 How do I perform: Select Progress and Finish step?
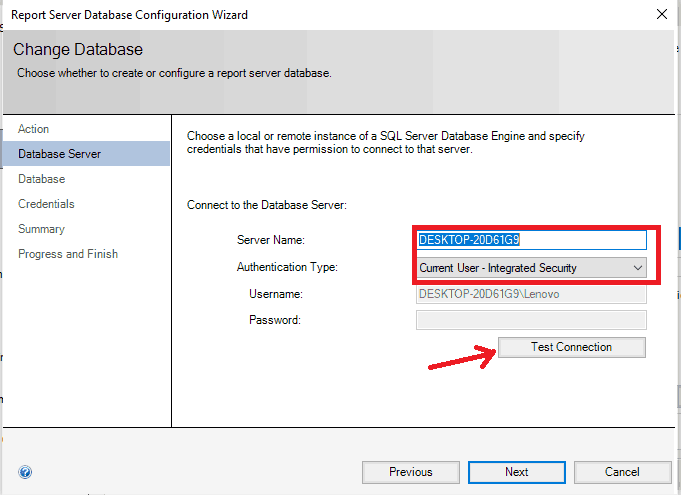click(x=68, y=254)
